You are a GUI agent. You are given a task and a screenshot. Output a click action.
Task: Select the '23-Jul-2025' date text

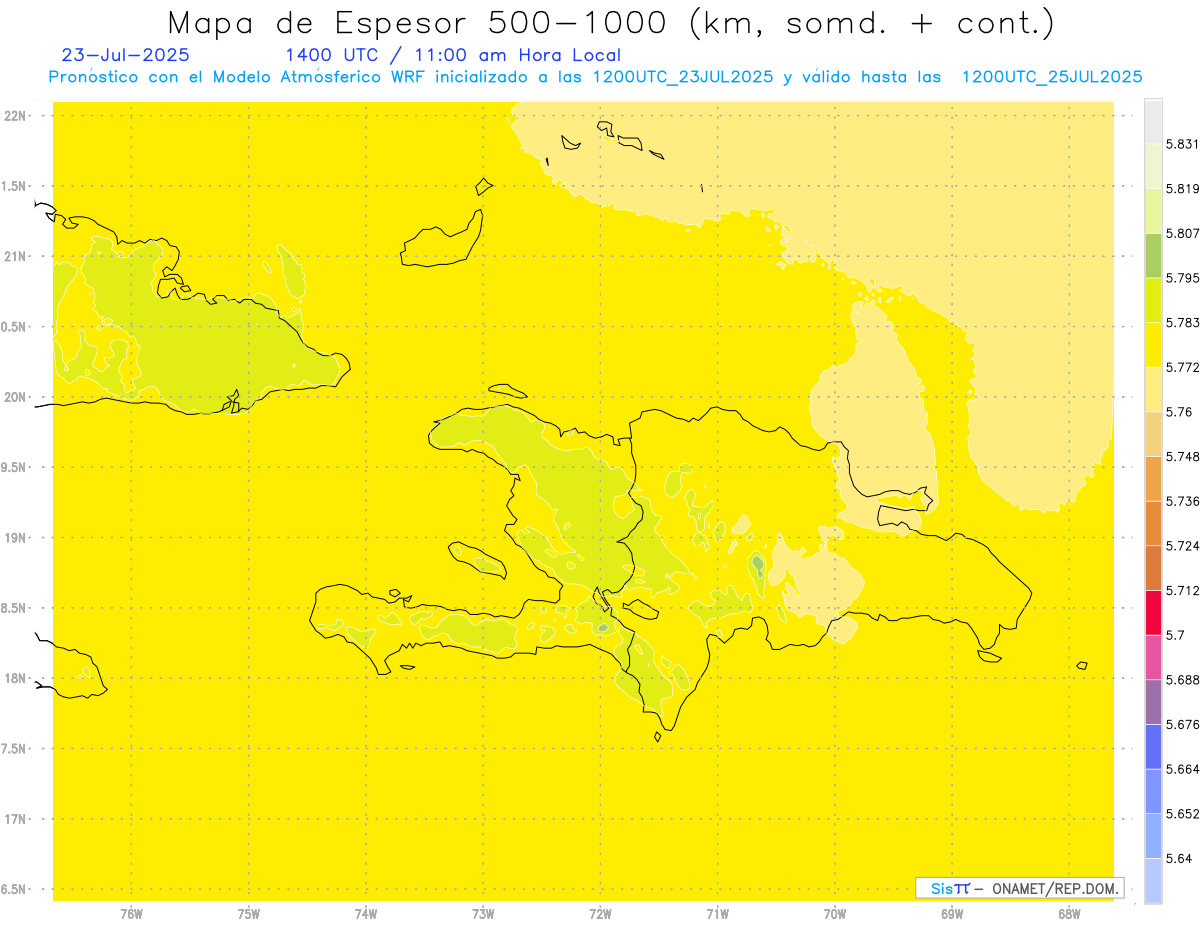[125, 55]
